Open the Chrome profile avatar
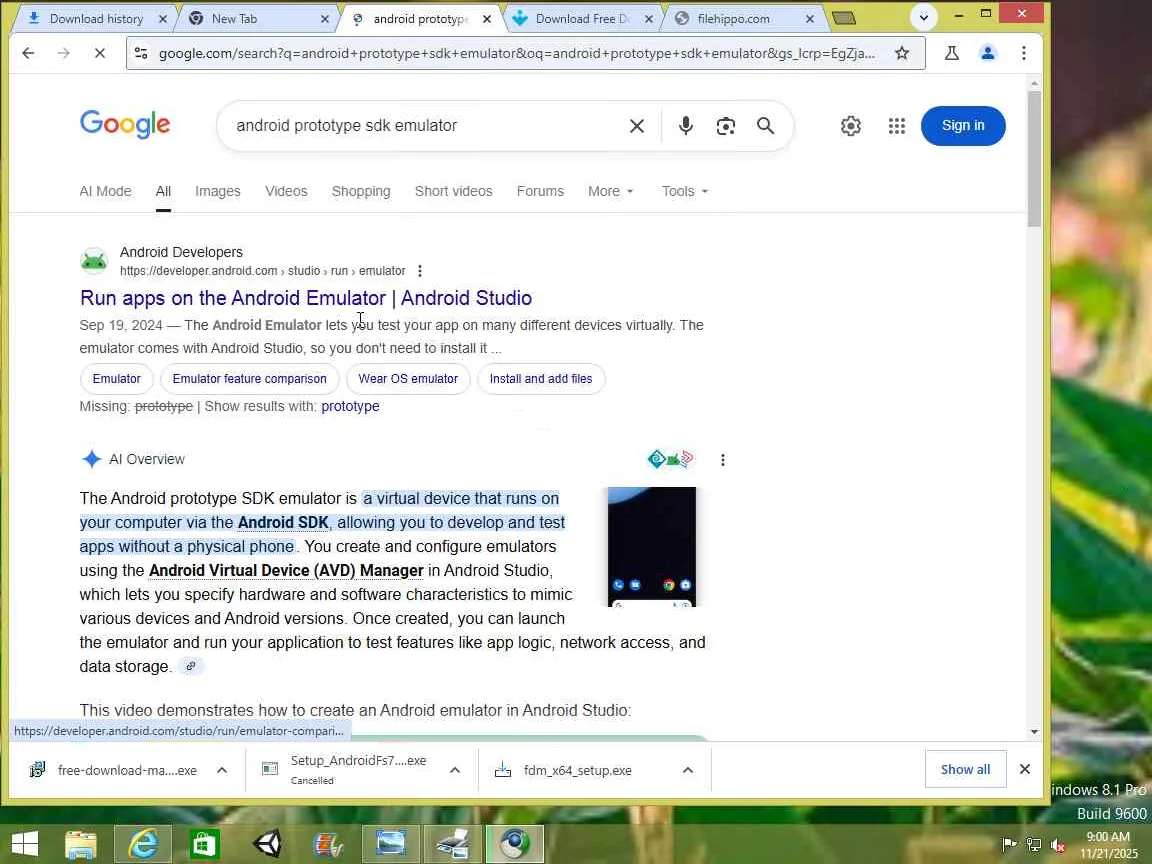Viewport: 1152px width, 864px height. 987,53
